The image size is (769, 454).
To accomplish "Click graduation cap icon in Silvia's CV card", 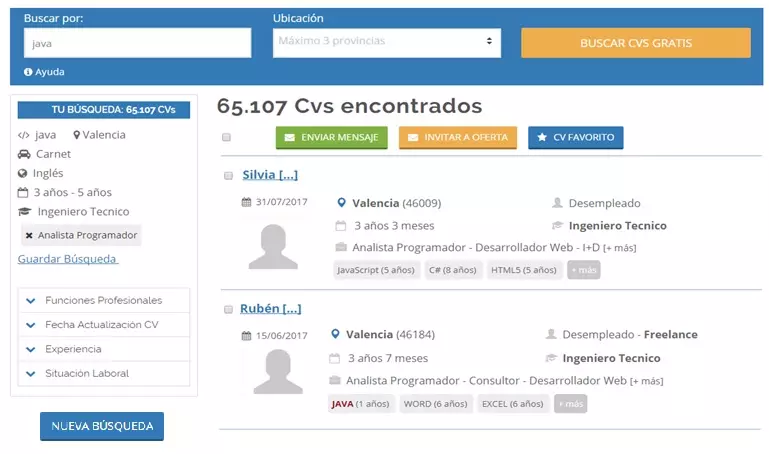I will (558, 226).
